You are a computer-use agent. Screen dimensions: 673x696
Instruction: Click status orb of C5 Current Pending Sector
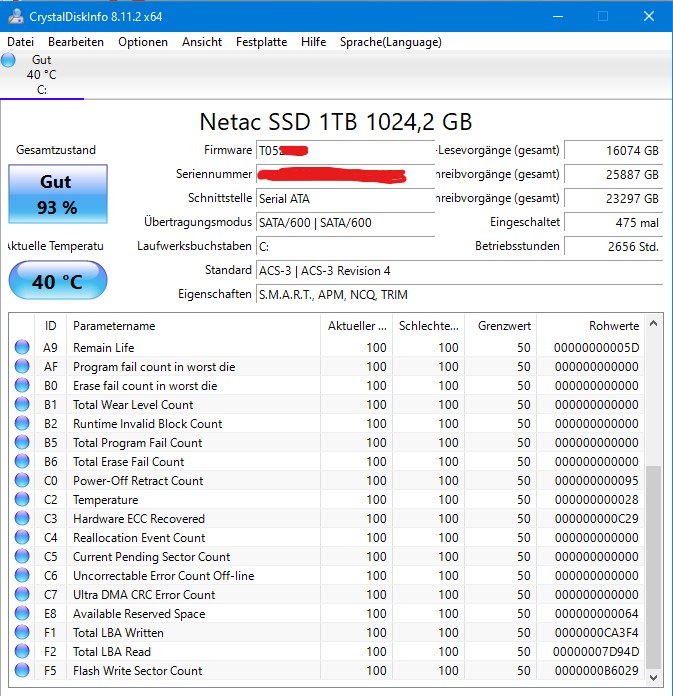[22, 556]
